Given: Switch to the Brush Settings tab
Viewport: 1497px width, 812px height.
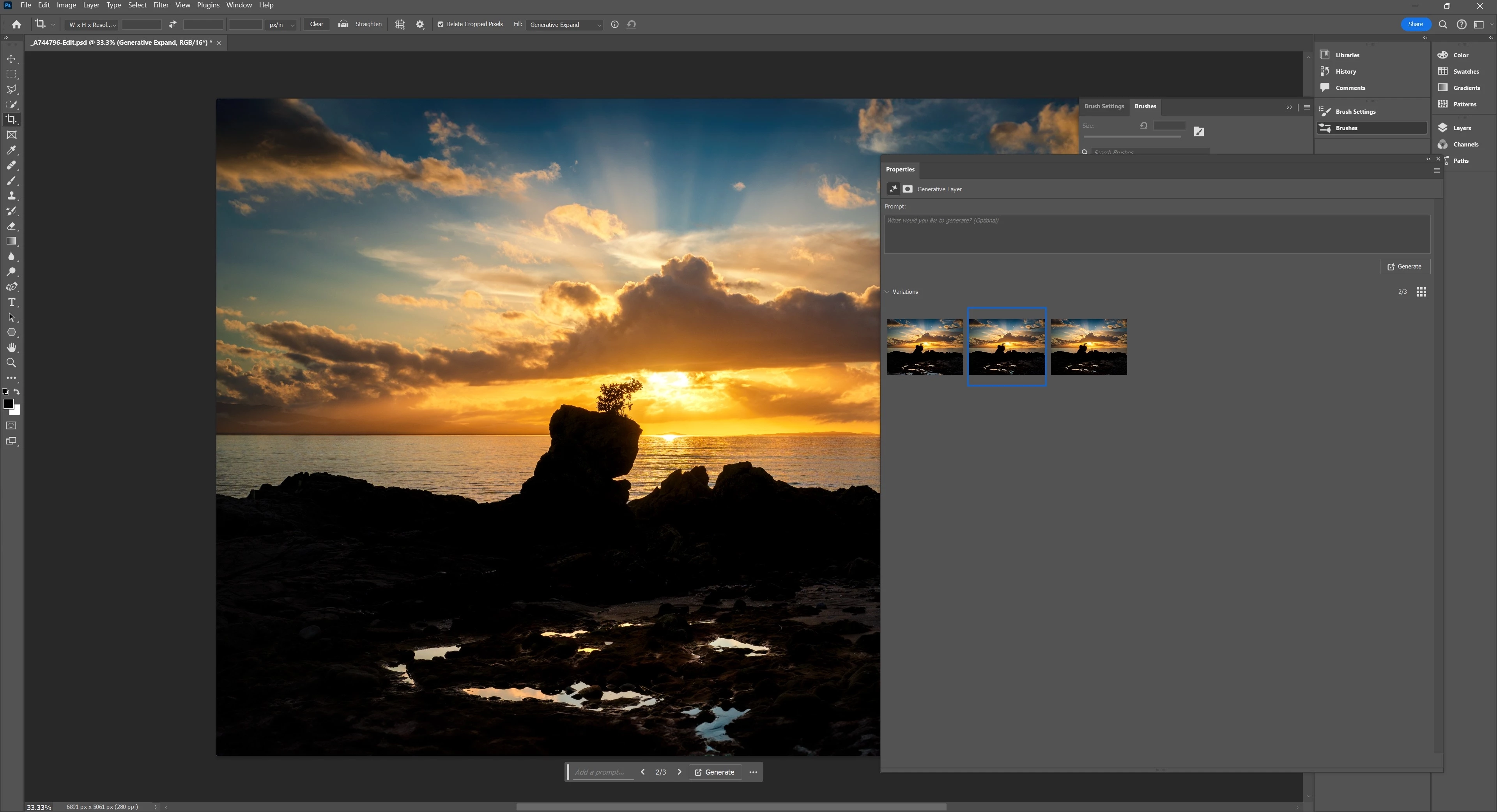Looking at the screenshot, I should (x=1104, y=106).
